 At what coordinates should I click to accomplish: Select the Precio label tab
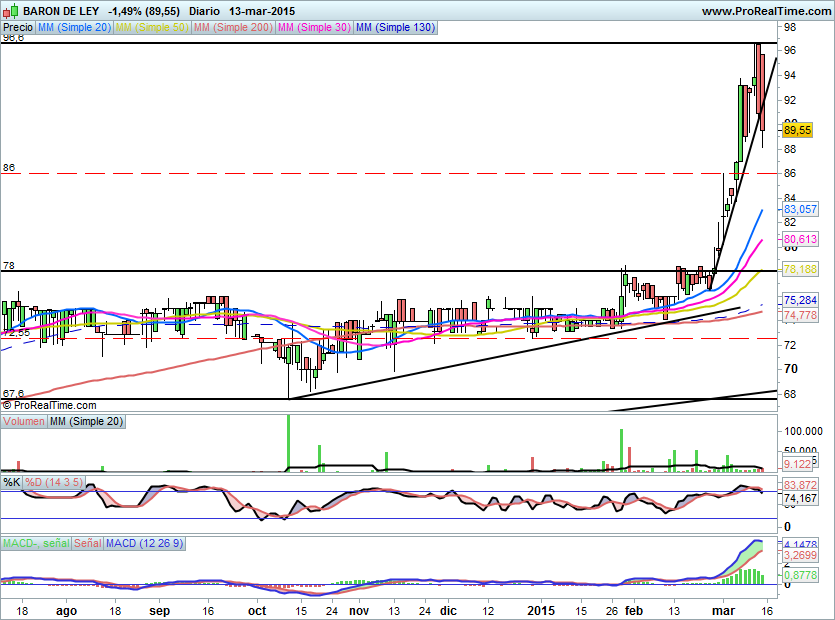pyautogui.click(x=17, y=28)
